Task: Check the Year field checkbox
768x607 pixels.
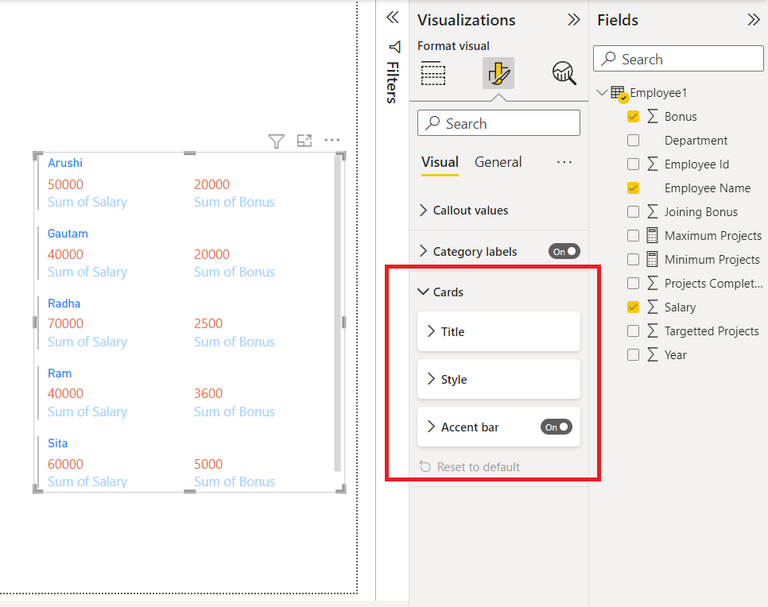Action: click(x=633, y=355)
